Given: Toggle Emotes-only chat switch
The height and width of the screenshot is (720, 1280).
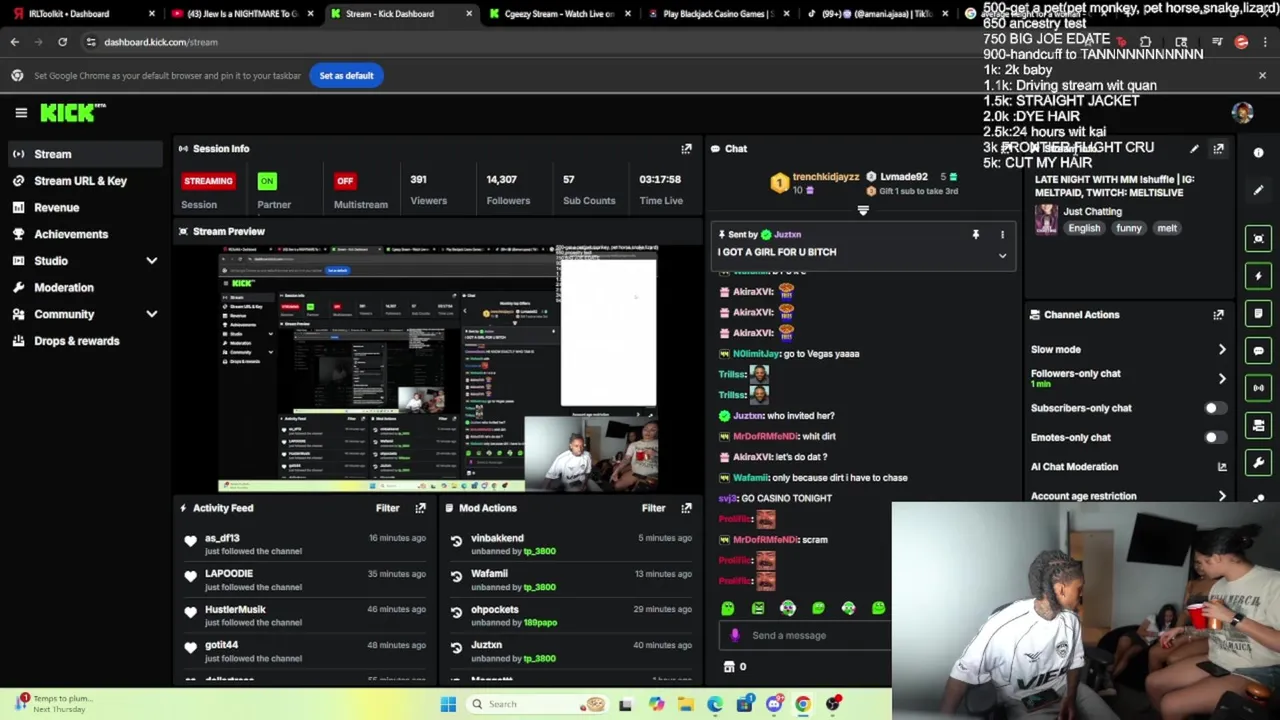Looking at the screenshot, I should 1214,437.
